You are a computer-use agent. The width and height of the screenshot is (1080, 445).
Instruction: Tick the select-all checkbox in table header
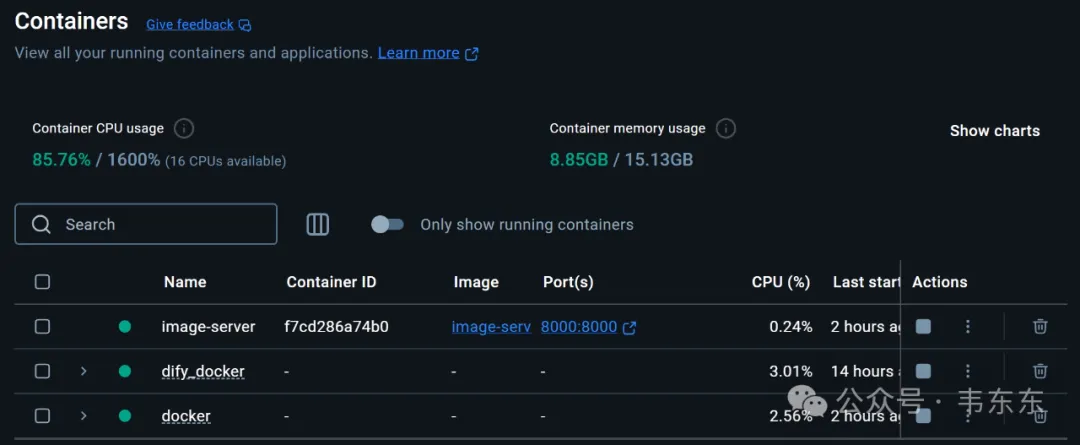43,282
